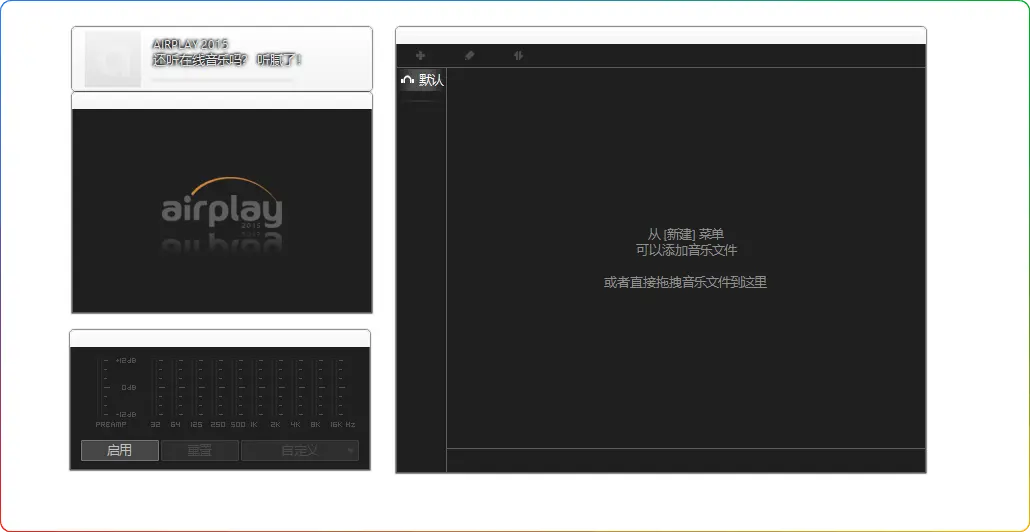Click the AIRPLAY 2015 title text
The image size is (1030, 532).
click(190, 44)
